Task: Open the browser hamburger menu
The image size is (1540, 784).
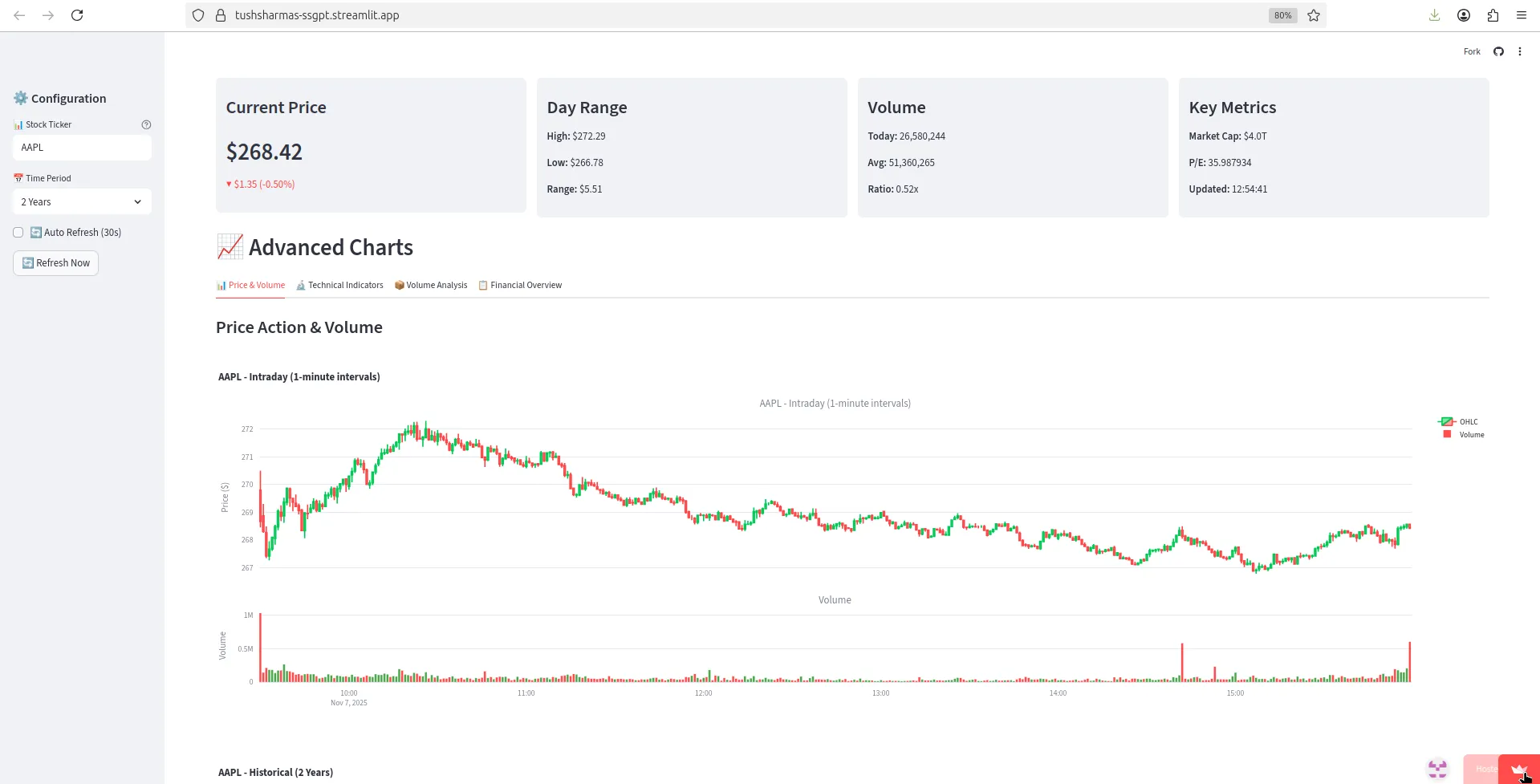Action: click(x=1522, y=15)
